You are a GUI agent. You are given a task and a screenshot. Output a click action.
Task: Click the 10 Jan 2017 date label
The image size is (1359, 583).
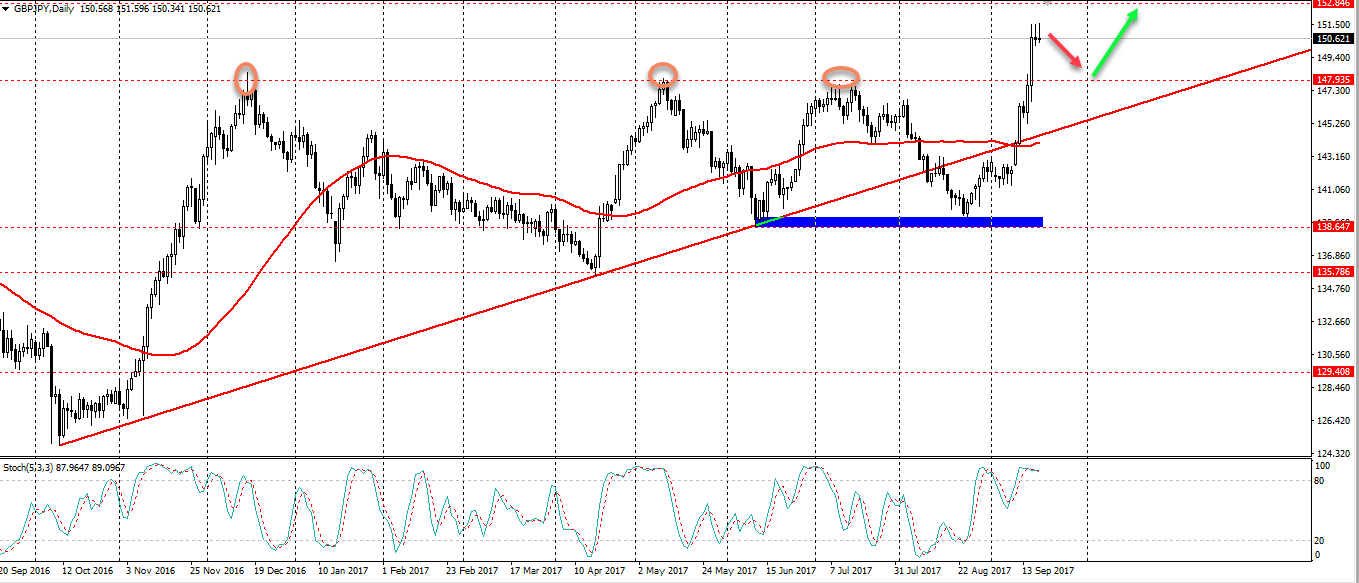343,570
